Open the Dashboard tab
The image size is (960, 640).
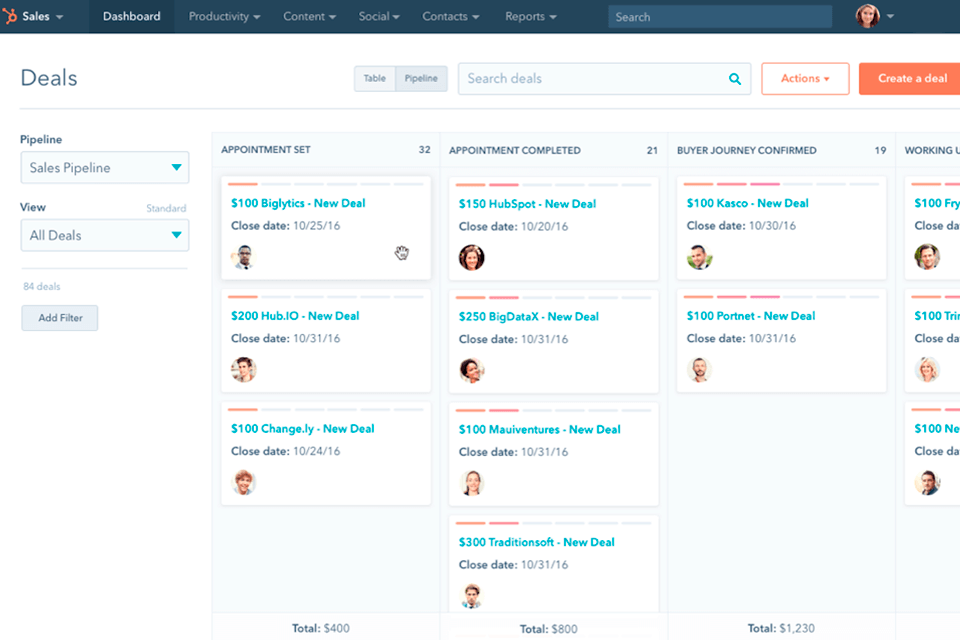[132, 17]
